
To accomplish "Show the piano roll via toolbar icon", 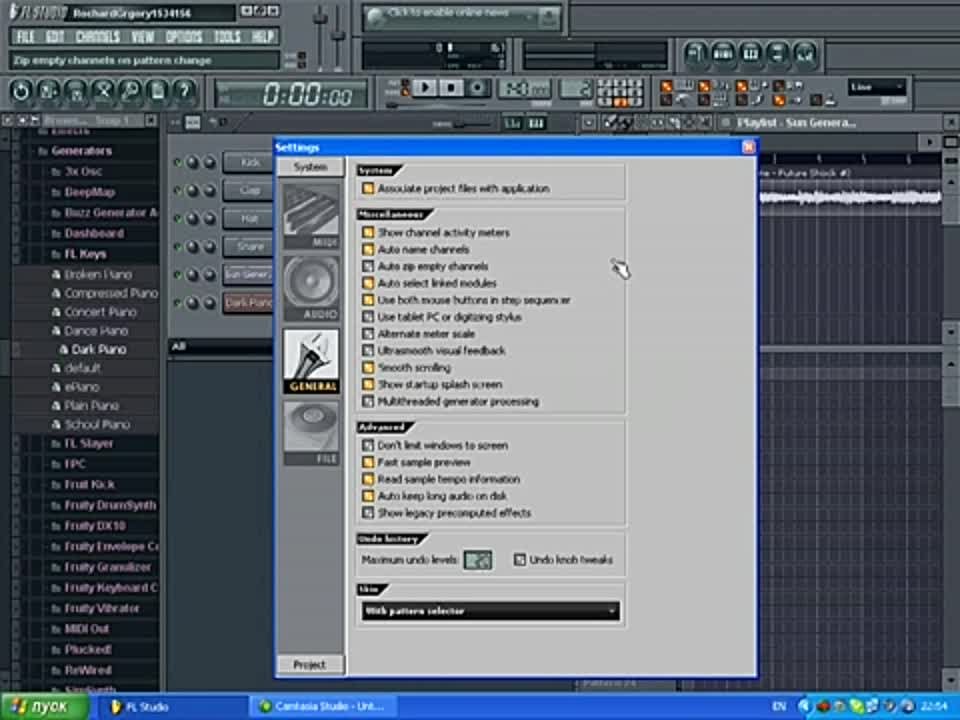I will click(x=751, y=54).
